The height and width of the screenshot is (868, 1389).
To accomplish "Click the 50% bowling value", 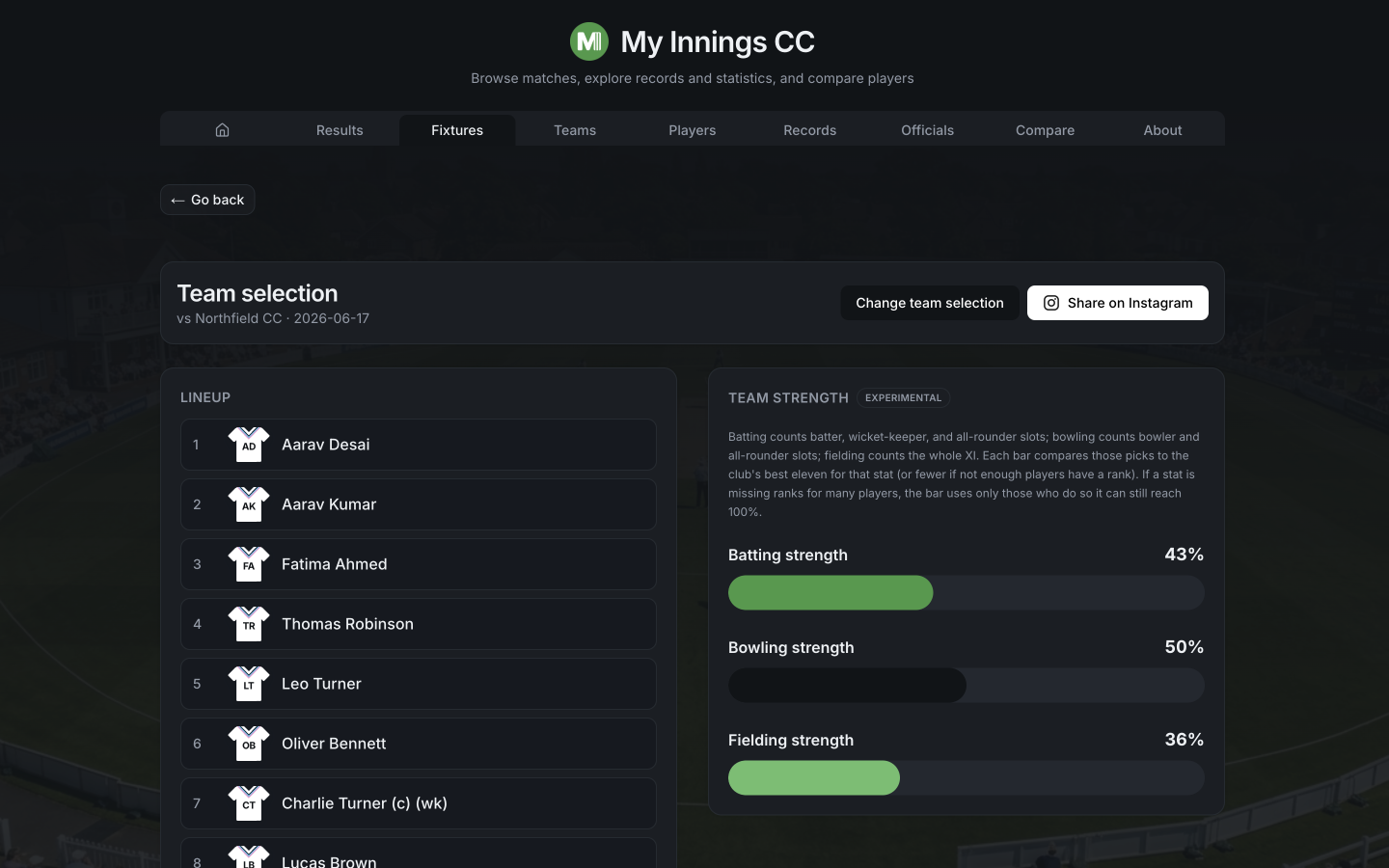I will [x=1184, y=647].
